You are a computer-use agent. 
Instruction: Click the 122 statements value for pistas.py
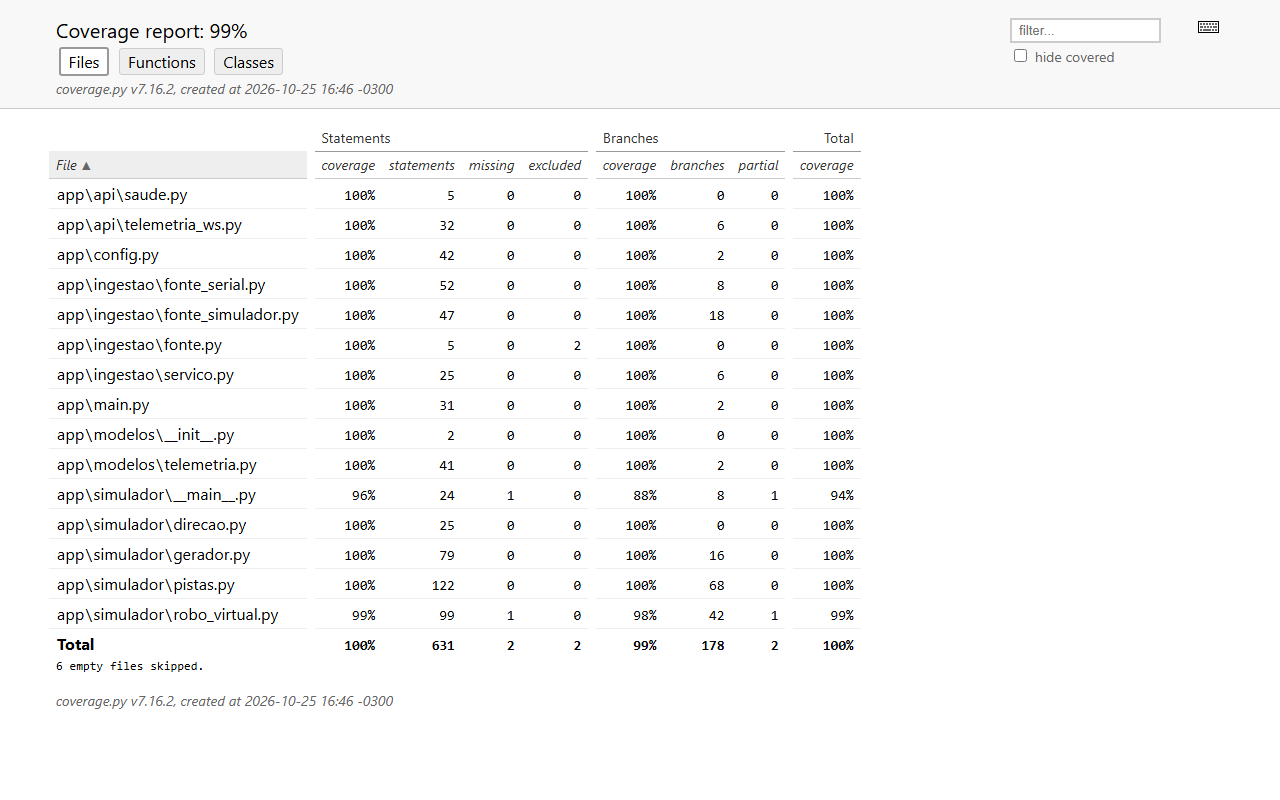(442, 585)
